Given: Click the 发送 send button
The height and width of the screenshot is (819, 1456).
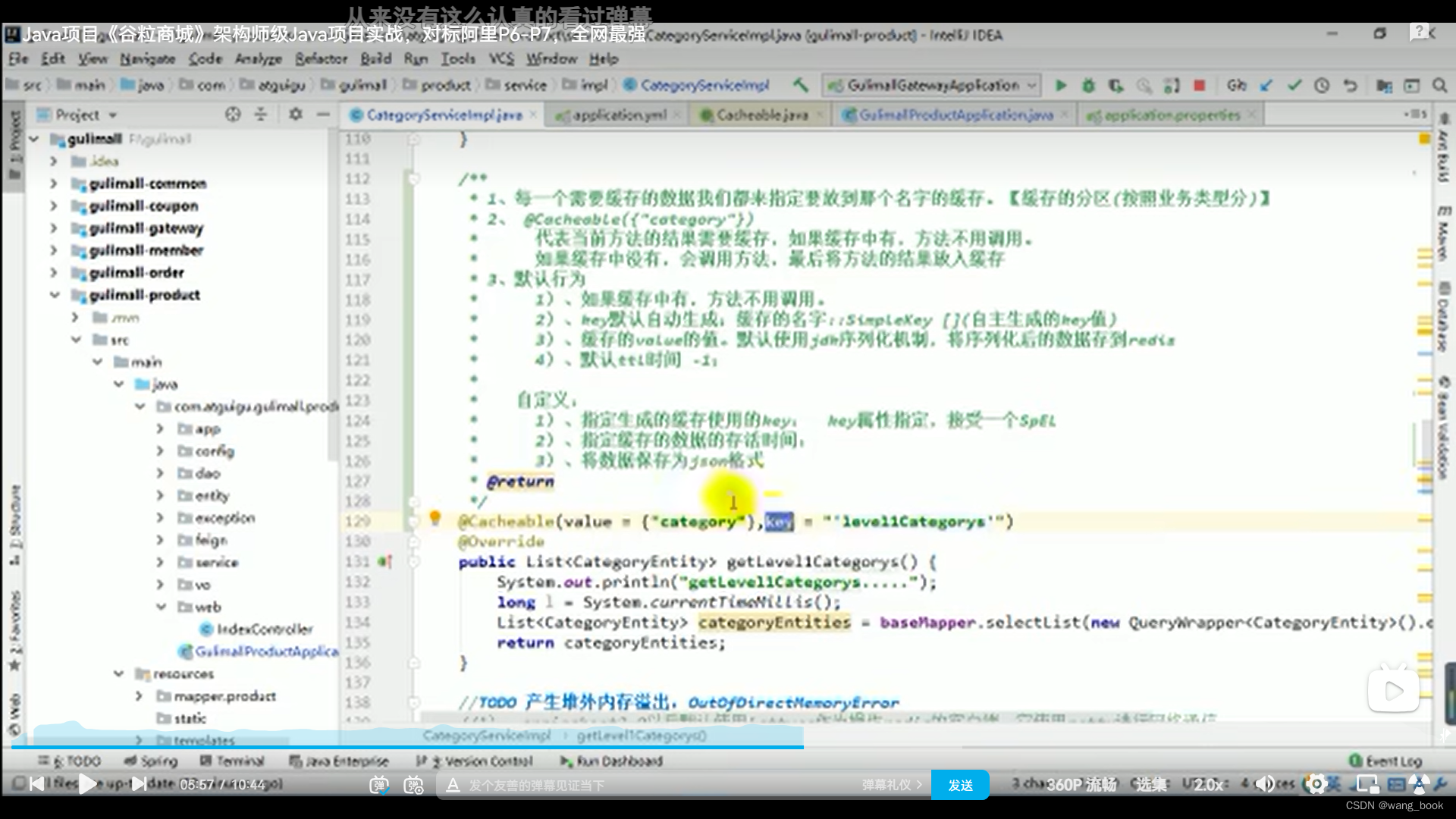Looking at the screenshot, I should point(960,785).
